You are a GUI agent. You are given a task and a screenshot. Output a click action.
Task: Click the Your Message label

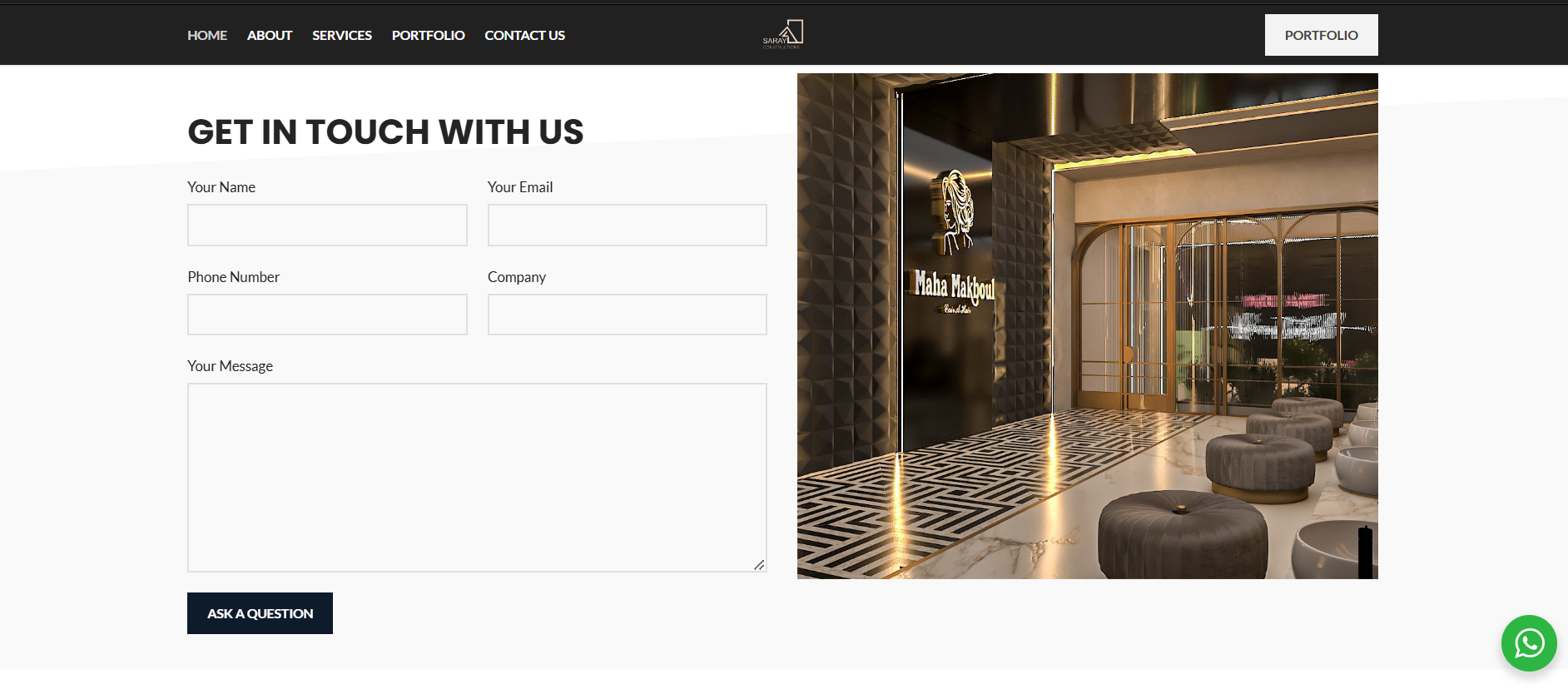point(230,366)
